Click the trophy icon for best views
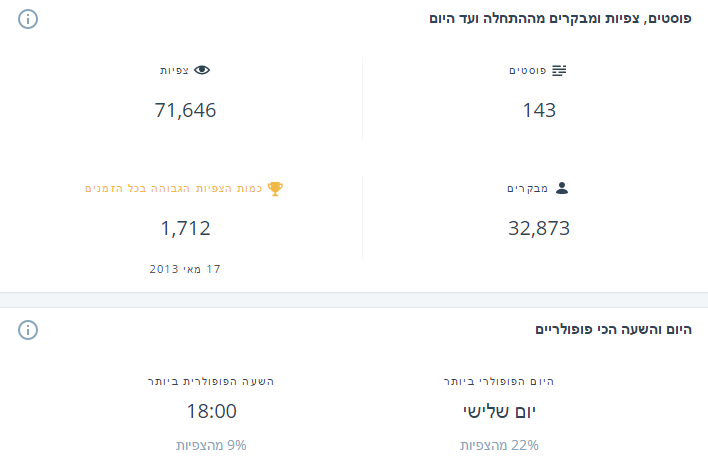 click(276, 187)
